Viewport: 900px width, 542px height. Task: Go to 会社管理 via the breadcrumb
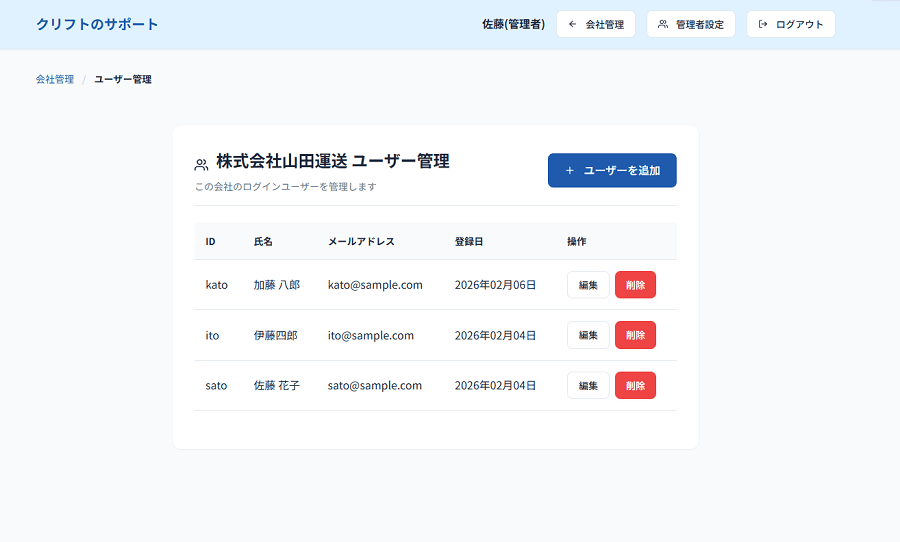[55, 79]
